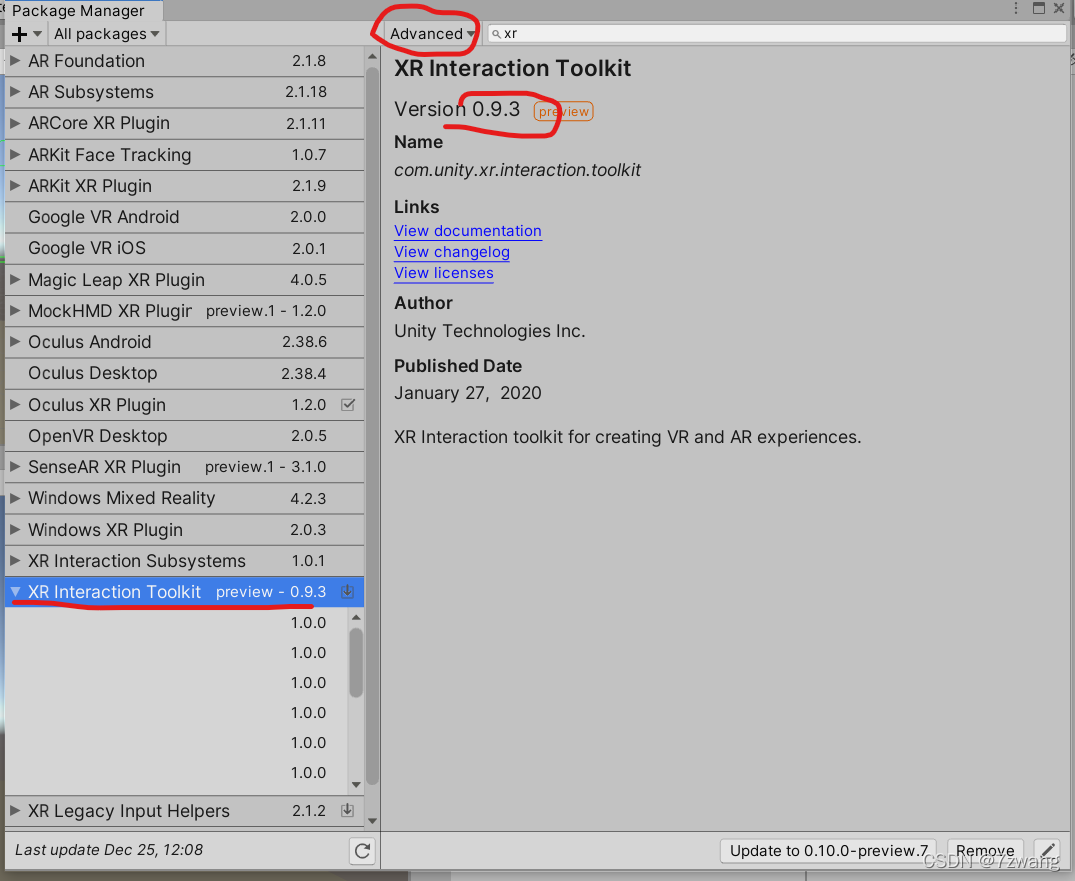
Task: Click the package list vertical scrollbar
Action: 372,425
